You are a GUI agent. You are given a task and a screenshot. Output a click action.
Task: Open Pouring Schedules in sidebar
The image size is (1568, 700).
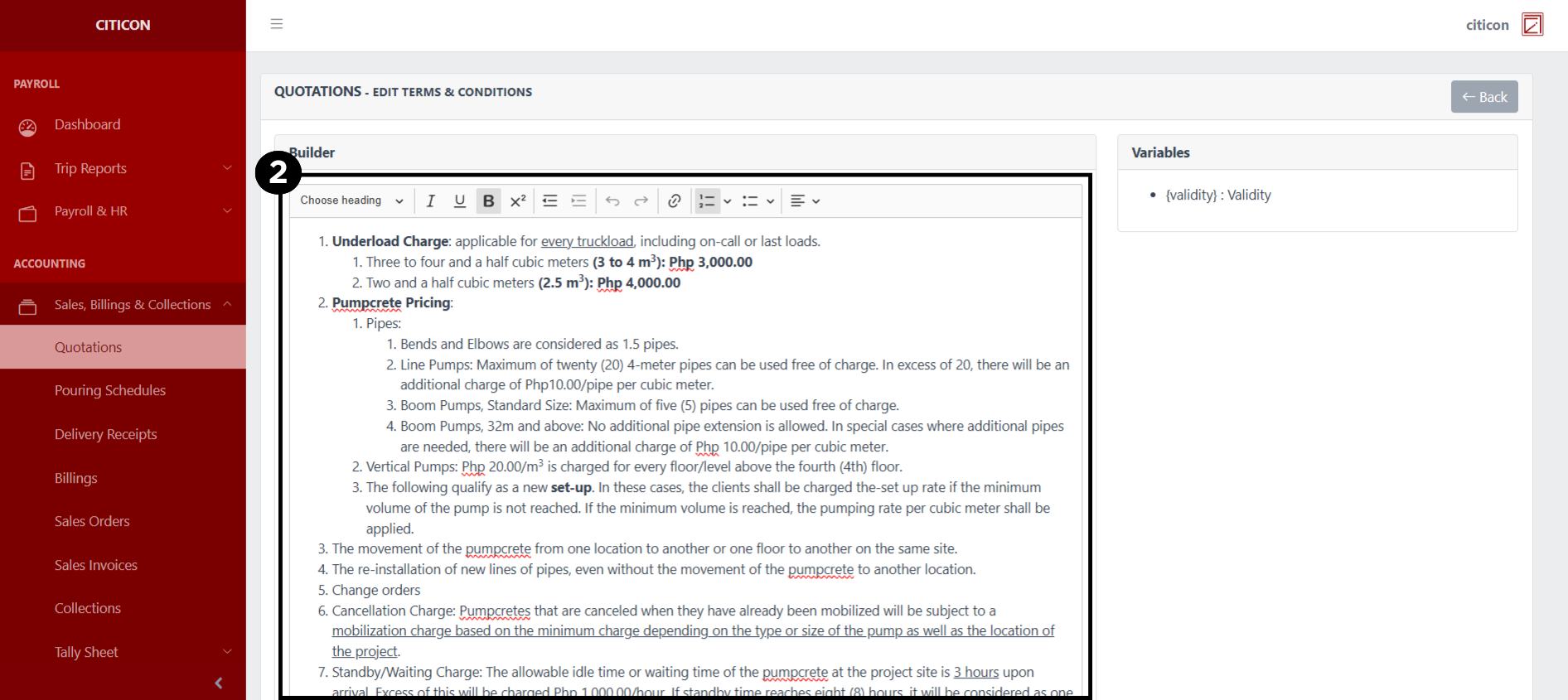tap(110, 390)
